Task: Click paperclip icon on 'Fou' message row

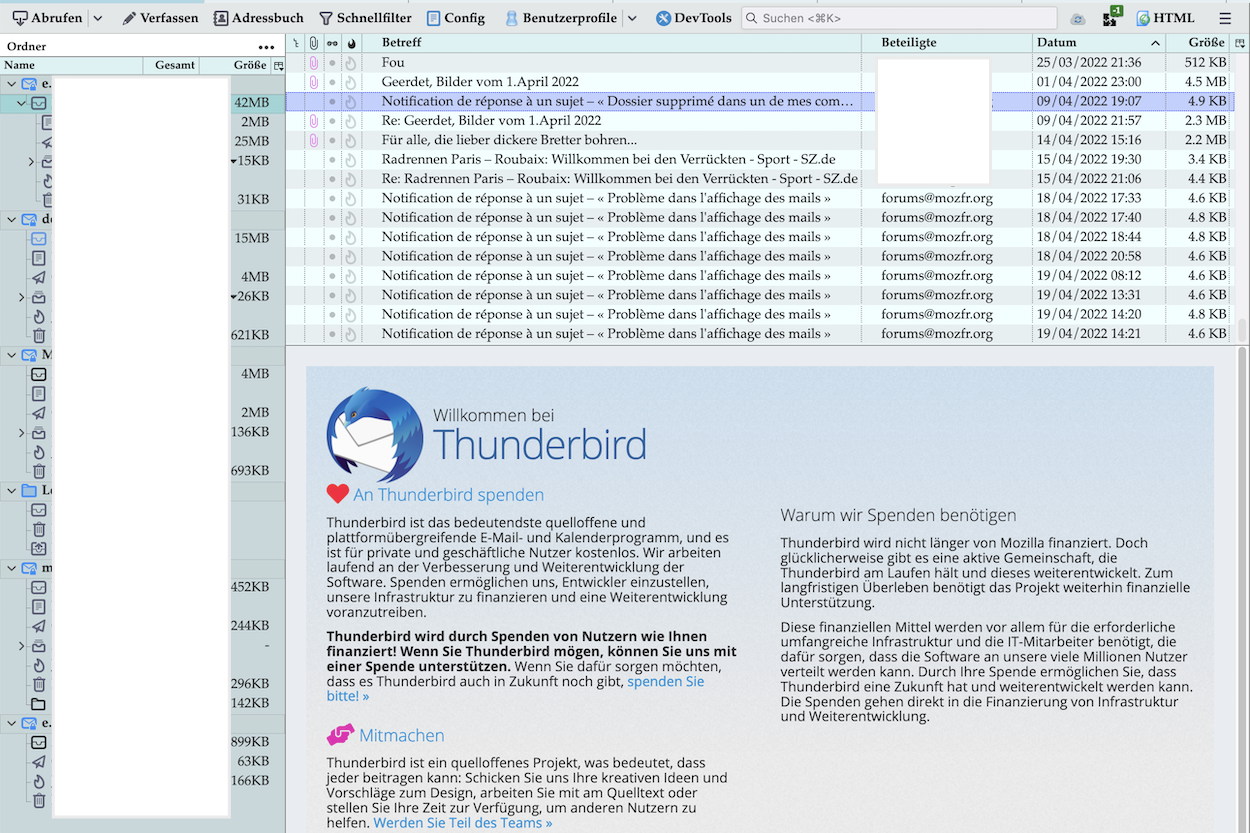Action: click(313, 63)
